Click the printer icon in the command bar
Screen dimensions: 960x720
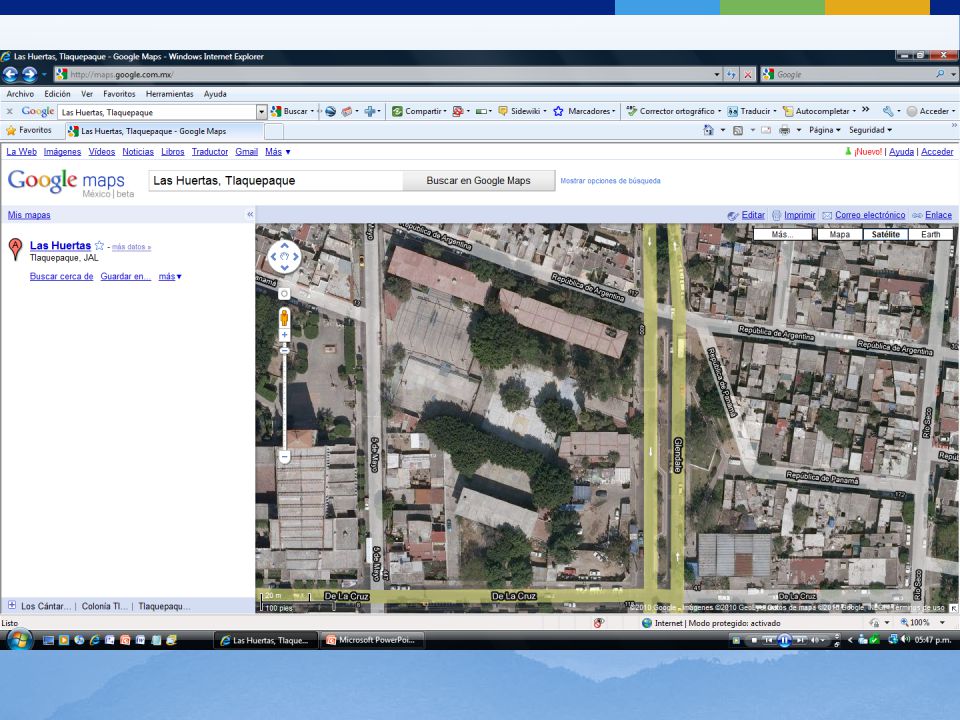click(784, 130)
